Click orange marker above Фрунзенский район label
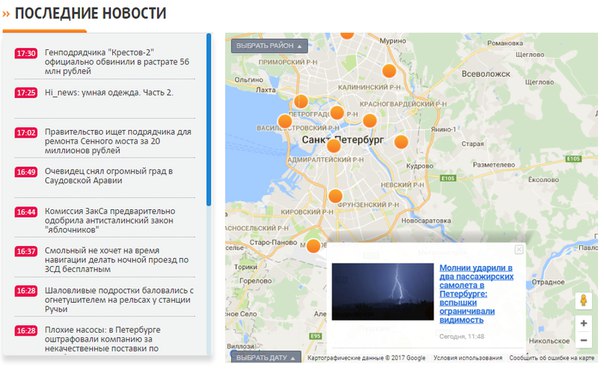Screen dimensions: 604x370 click(x=335, y=196)
